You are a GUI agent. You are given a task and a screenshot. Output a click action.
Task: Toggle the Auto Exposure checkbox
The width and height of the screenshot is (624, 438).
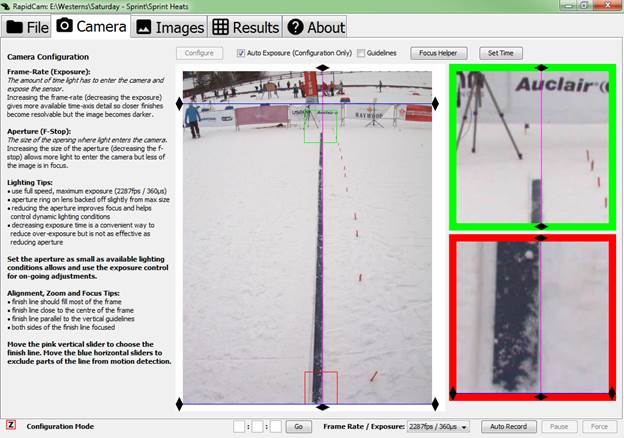click(240, 52)
